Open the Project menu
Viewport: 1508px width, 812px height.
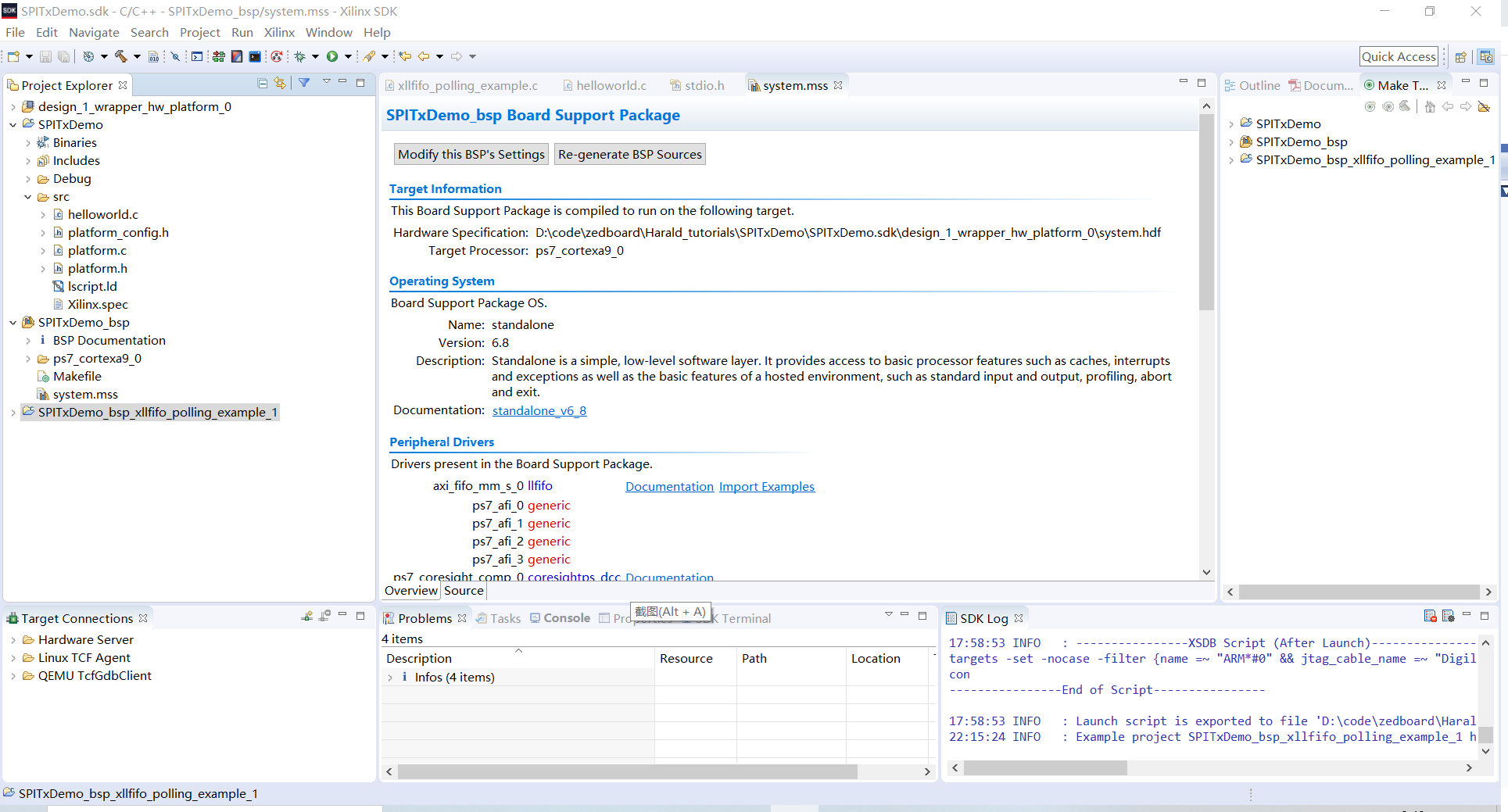tap(199, 32)
